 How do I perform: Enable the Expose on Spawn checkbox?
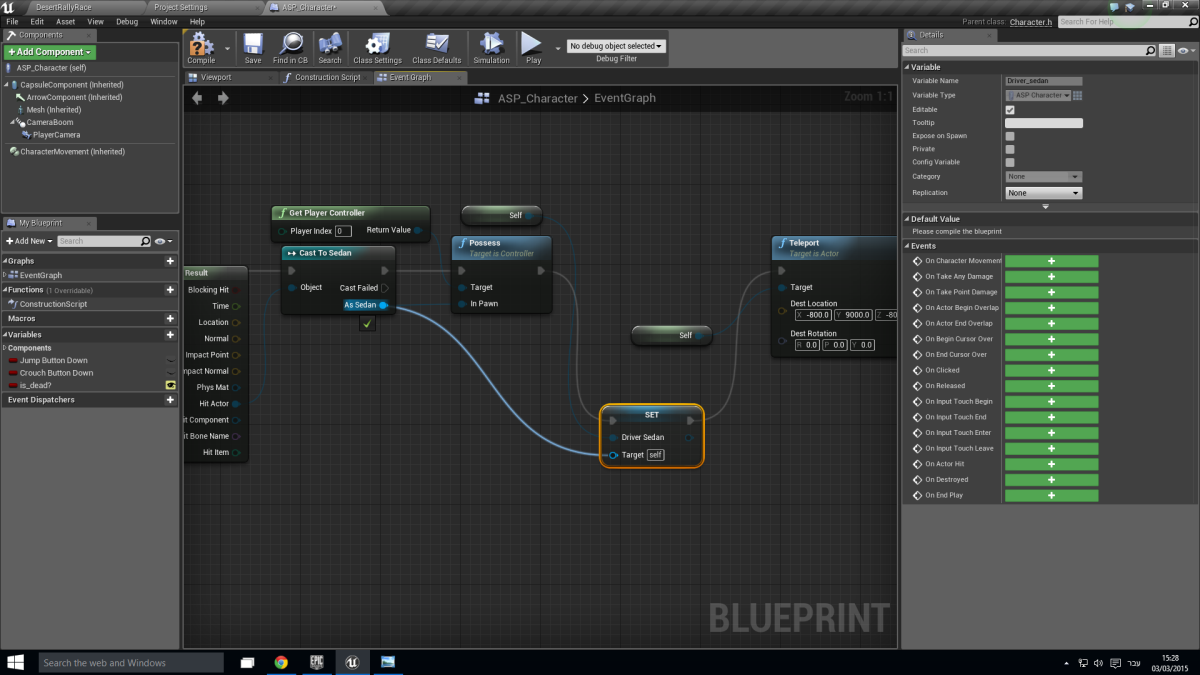1010,136
